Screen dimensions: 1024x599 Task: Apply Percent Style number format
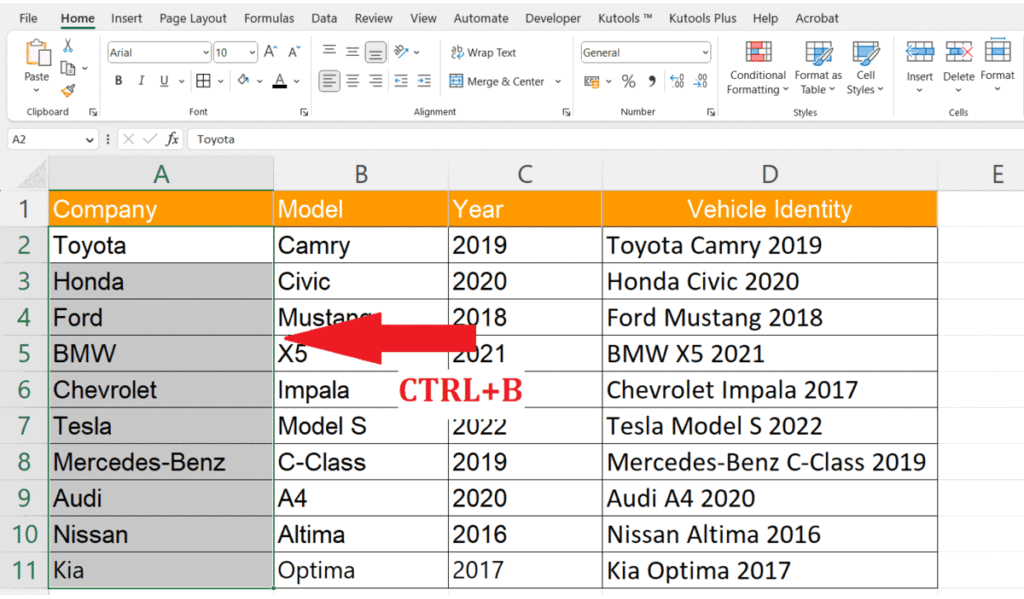[628, 81]
